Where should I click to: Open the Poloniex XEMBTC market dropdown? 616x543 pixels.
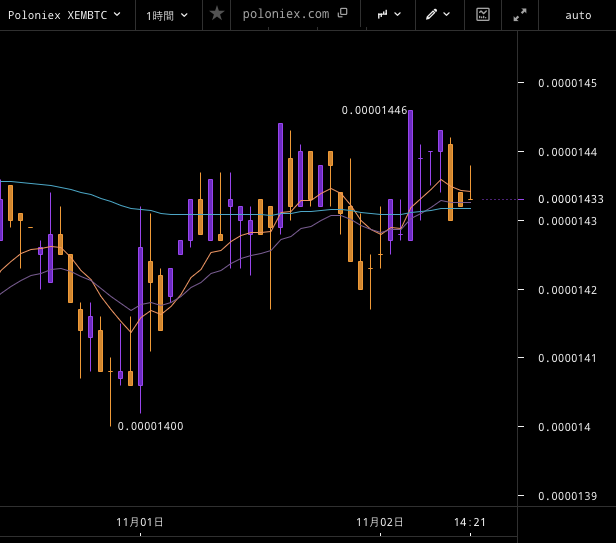64,15
